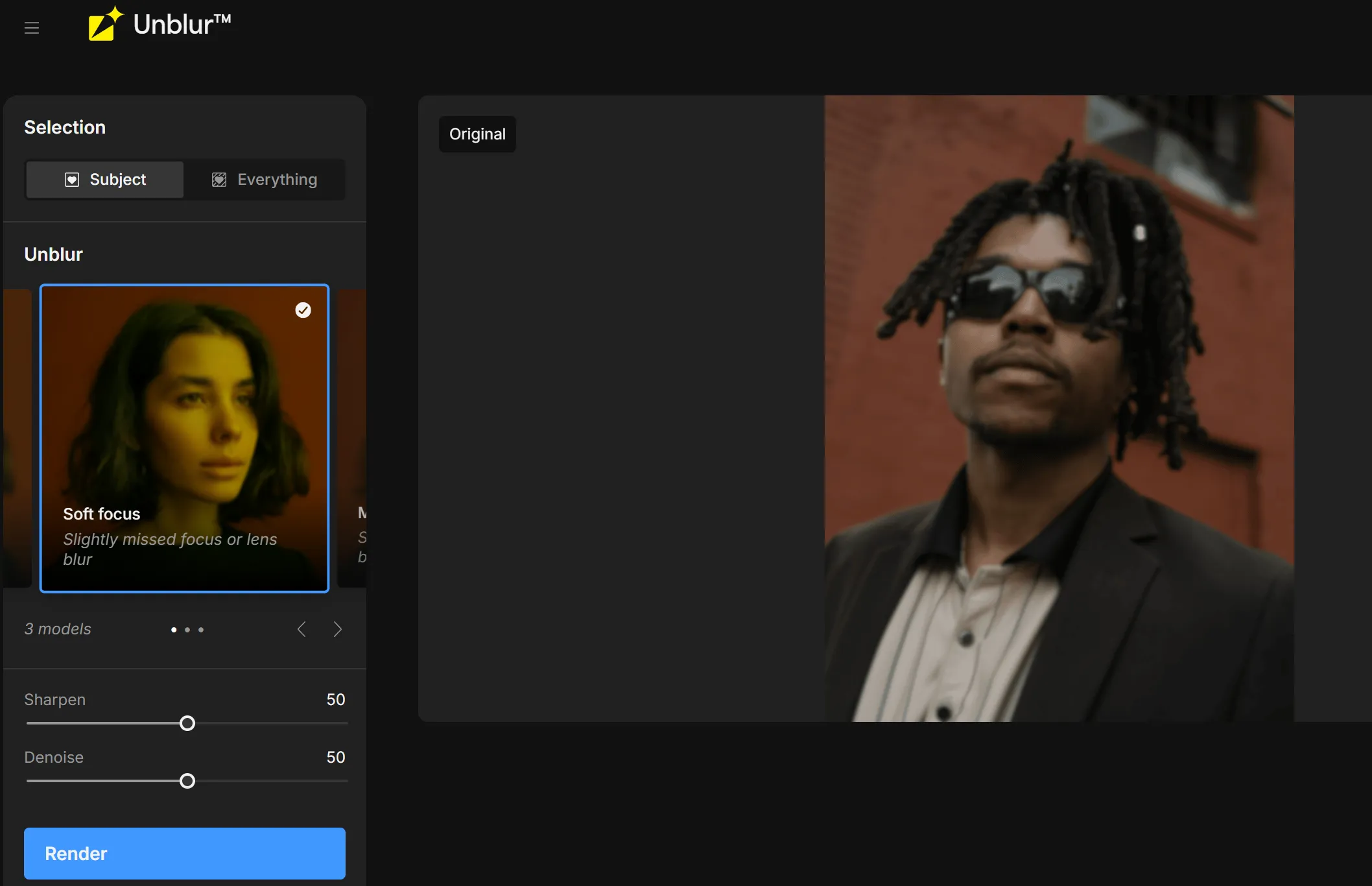Click the checkmark on Soft focus card
The height and width of the screenshot is (886, 1372).
[303, 310]
